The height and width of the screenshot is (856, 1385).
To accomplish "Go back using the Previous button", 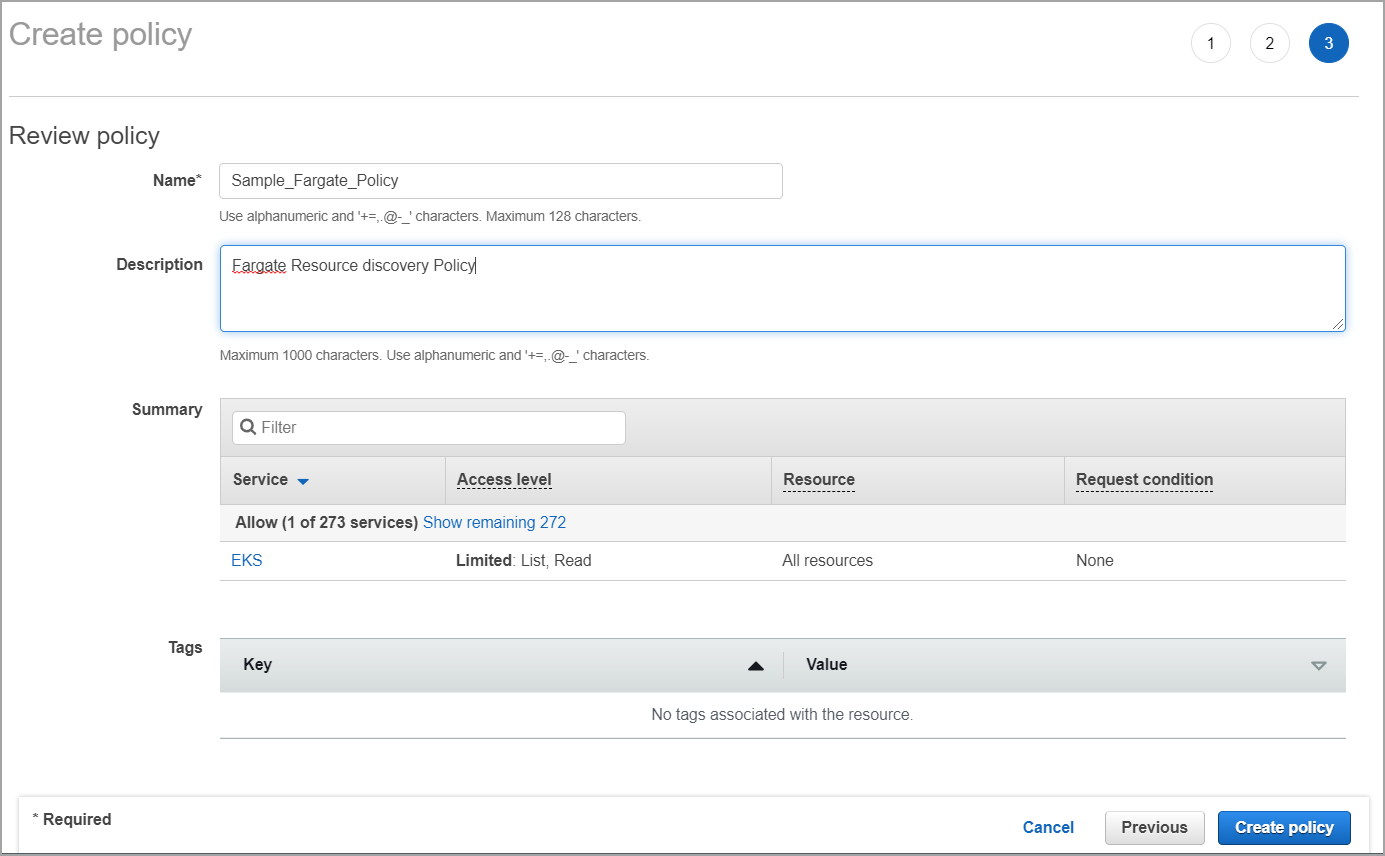I will [x=1154, y=827].
